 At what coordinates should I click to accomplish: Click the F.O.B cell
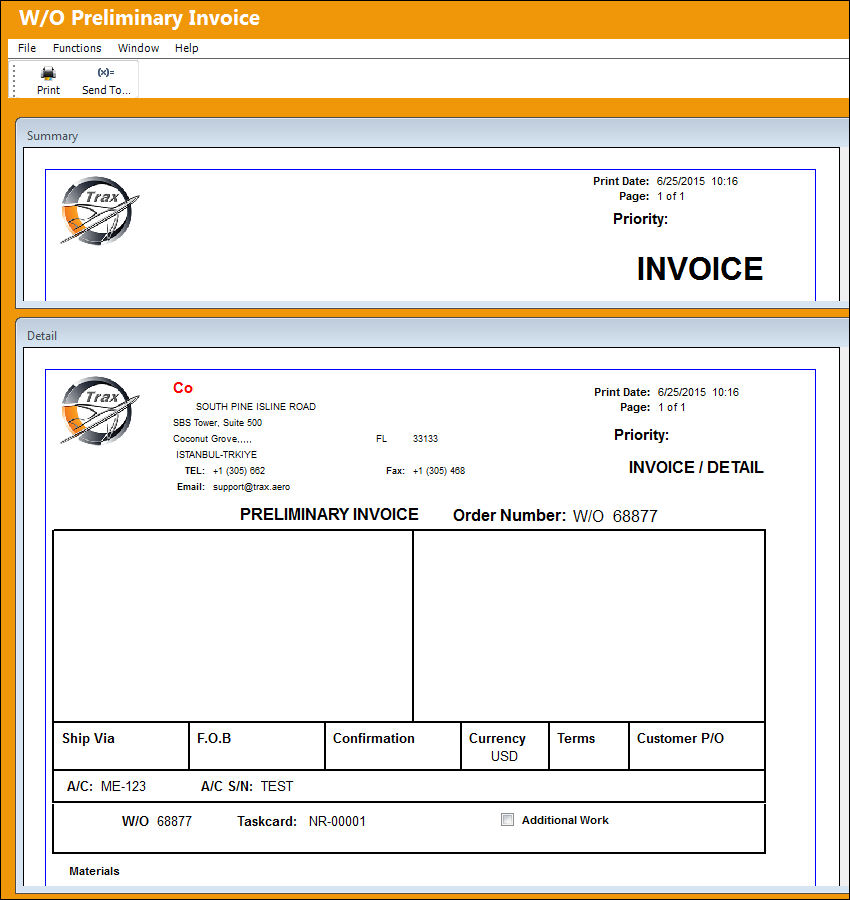[x=257, y=746]
